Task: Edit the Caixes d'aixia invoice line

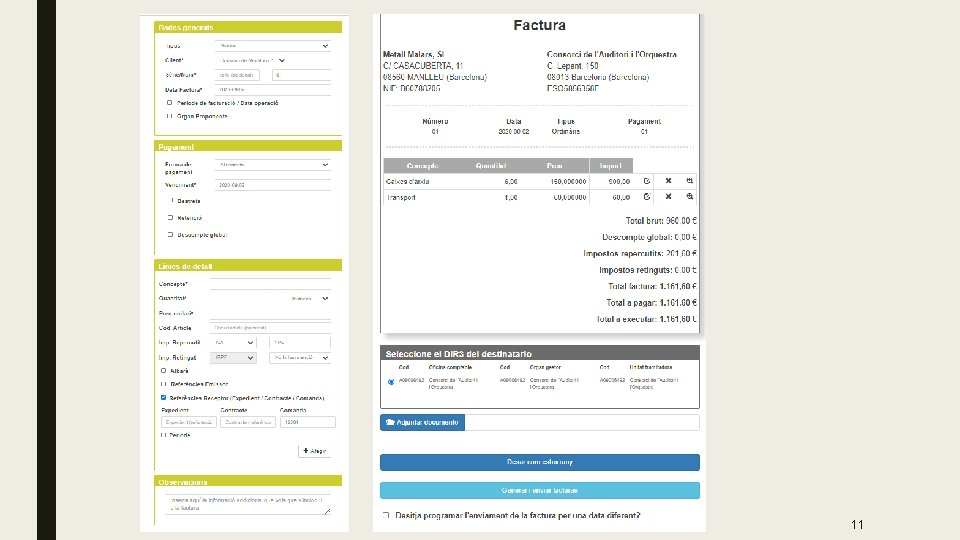Action: (x=647, y=181)
